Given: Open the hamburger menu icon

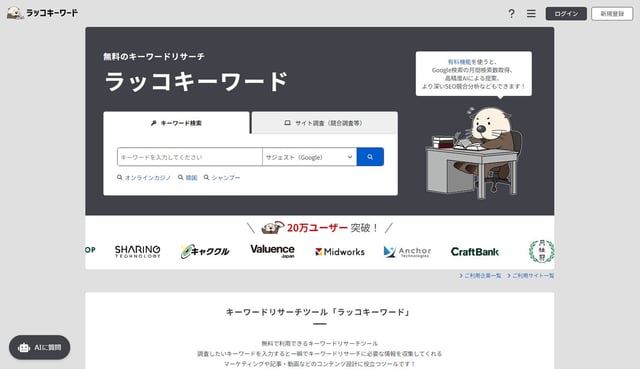Looking at the screenshot, I should tap(531, 13).
